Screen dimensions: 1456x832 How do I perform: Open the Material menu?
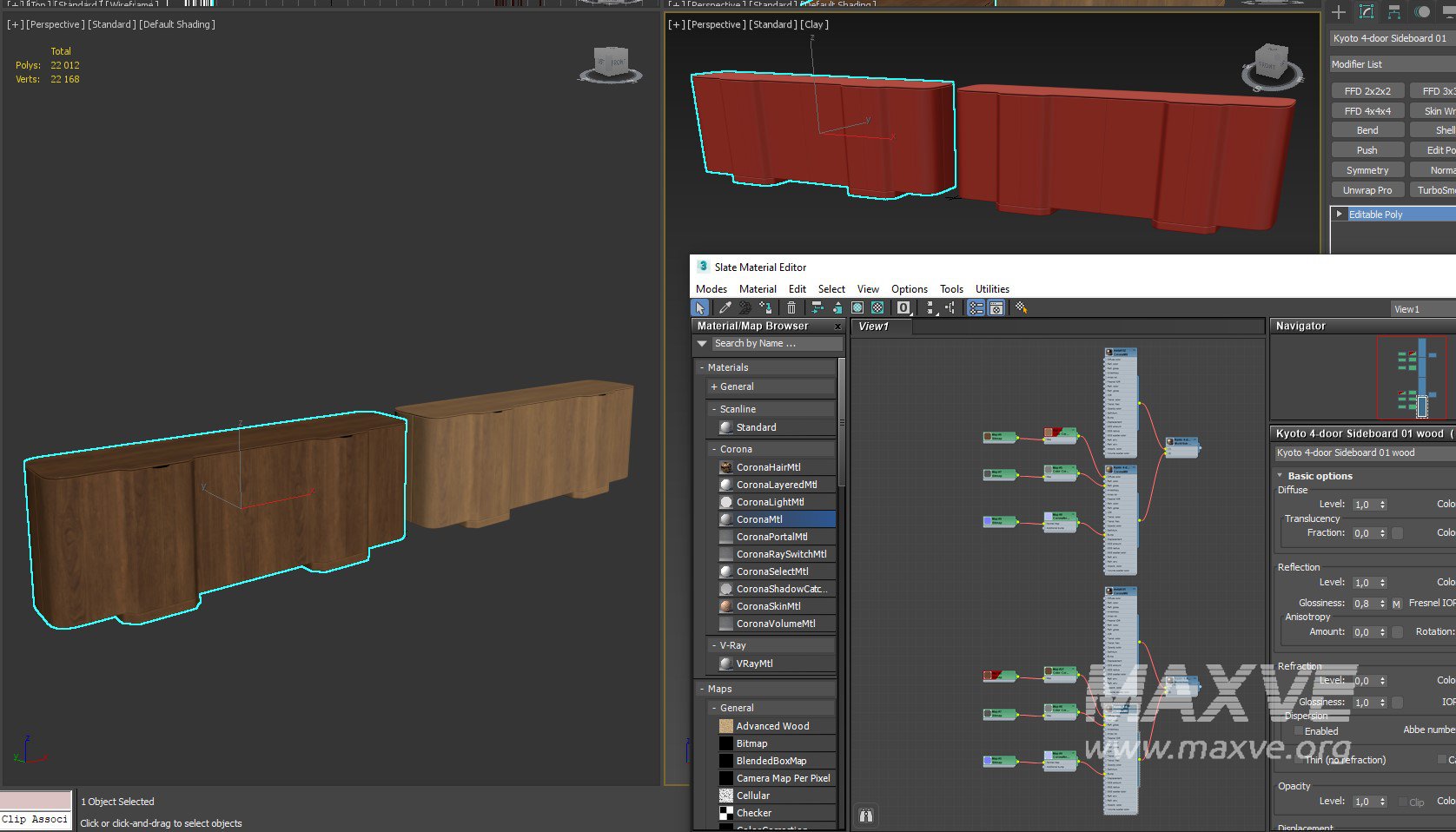tap(758, 289)
